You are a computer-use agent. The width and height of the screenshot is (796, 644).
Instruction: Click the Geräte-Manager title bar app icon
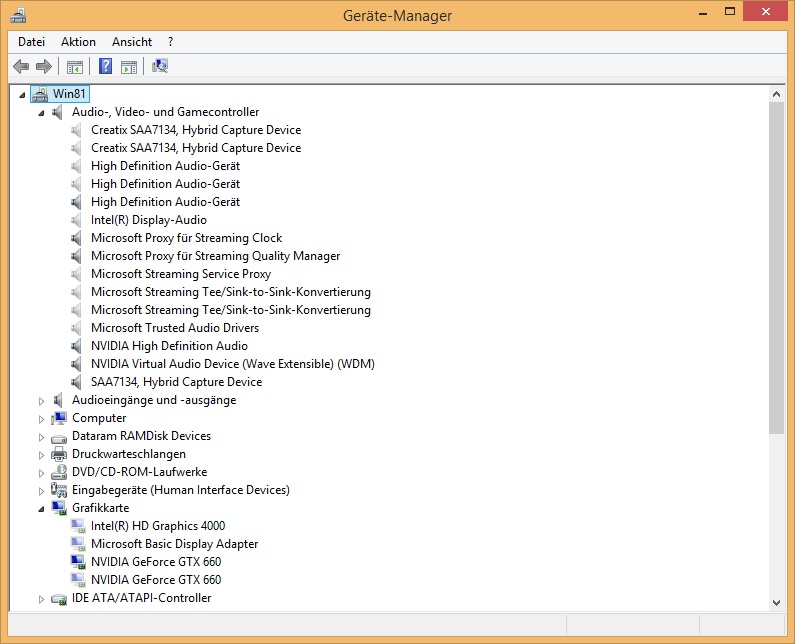[18, 16]
